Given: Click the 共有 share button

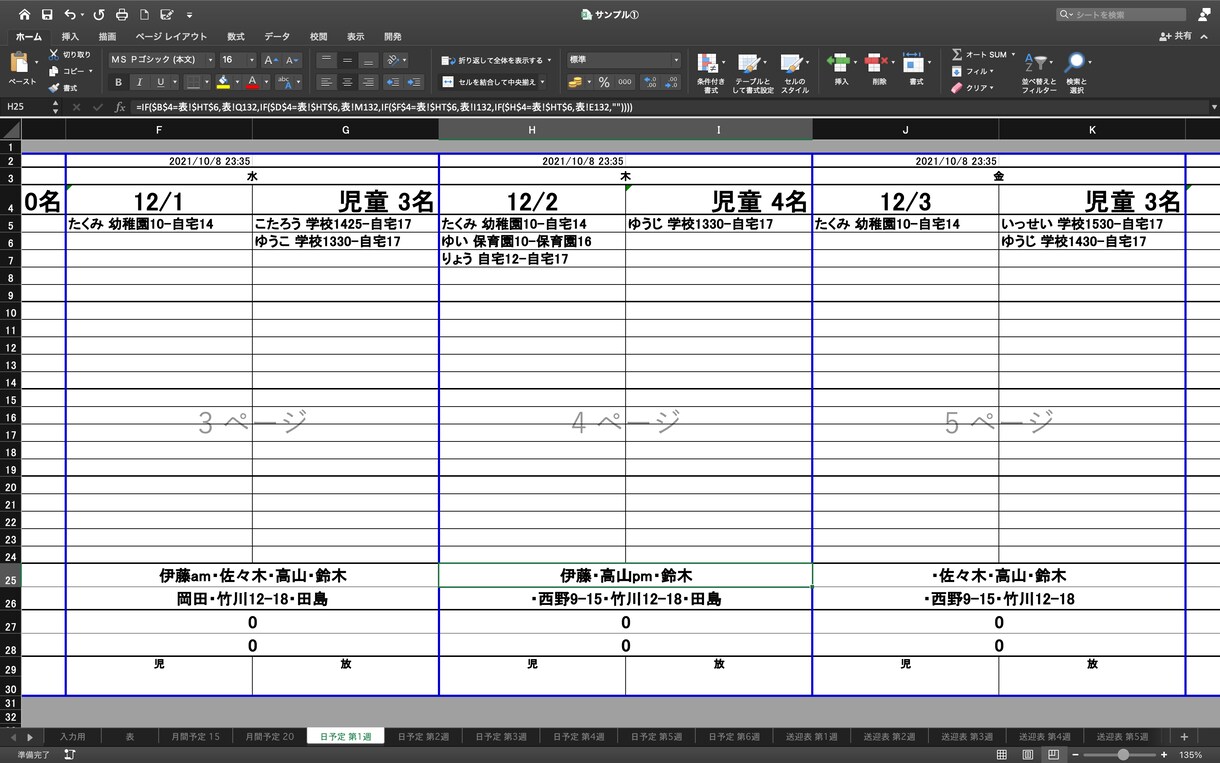Looking at the screenshot, I should (1175, 36).
